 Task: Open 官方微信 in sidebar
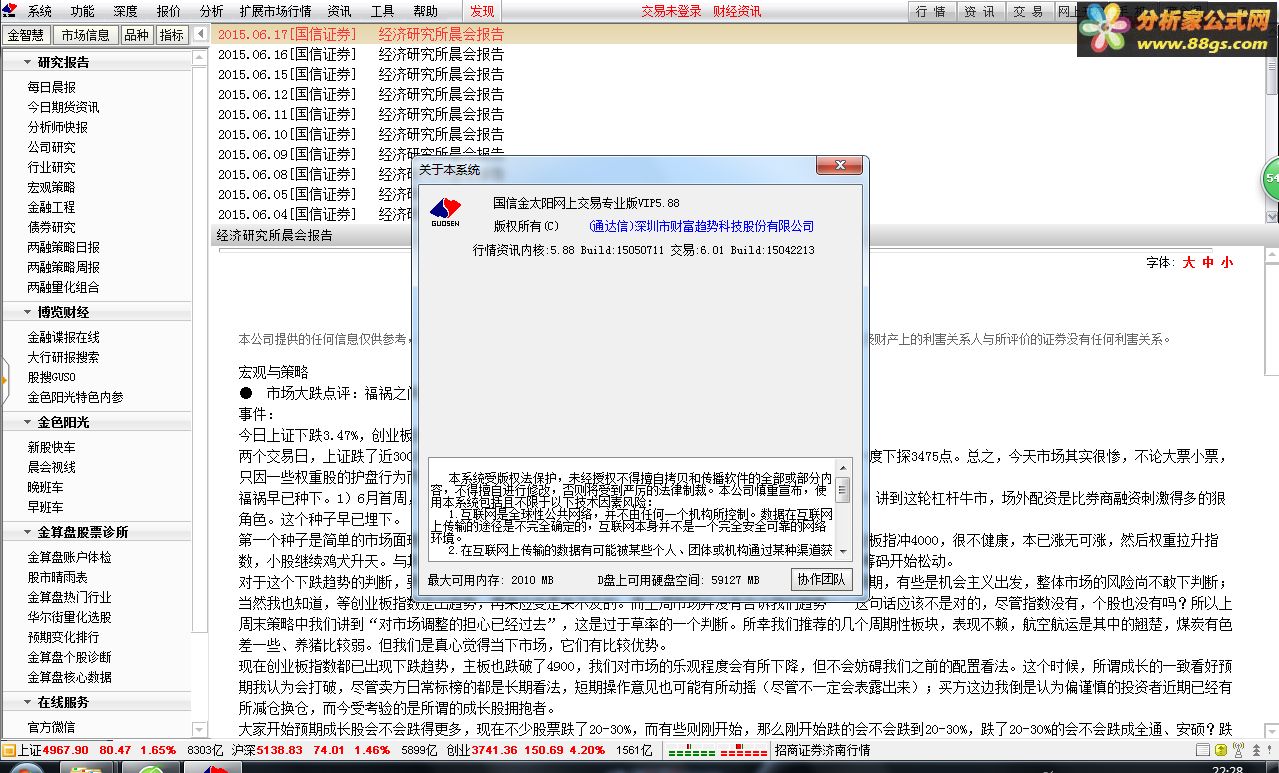pyautogui.click(x=51, y=727)
